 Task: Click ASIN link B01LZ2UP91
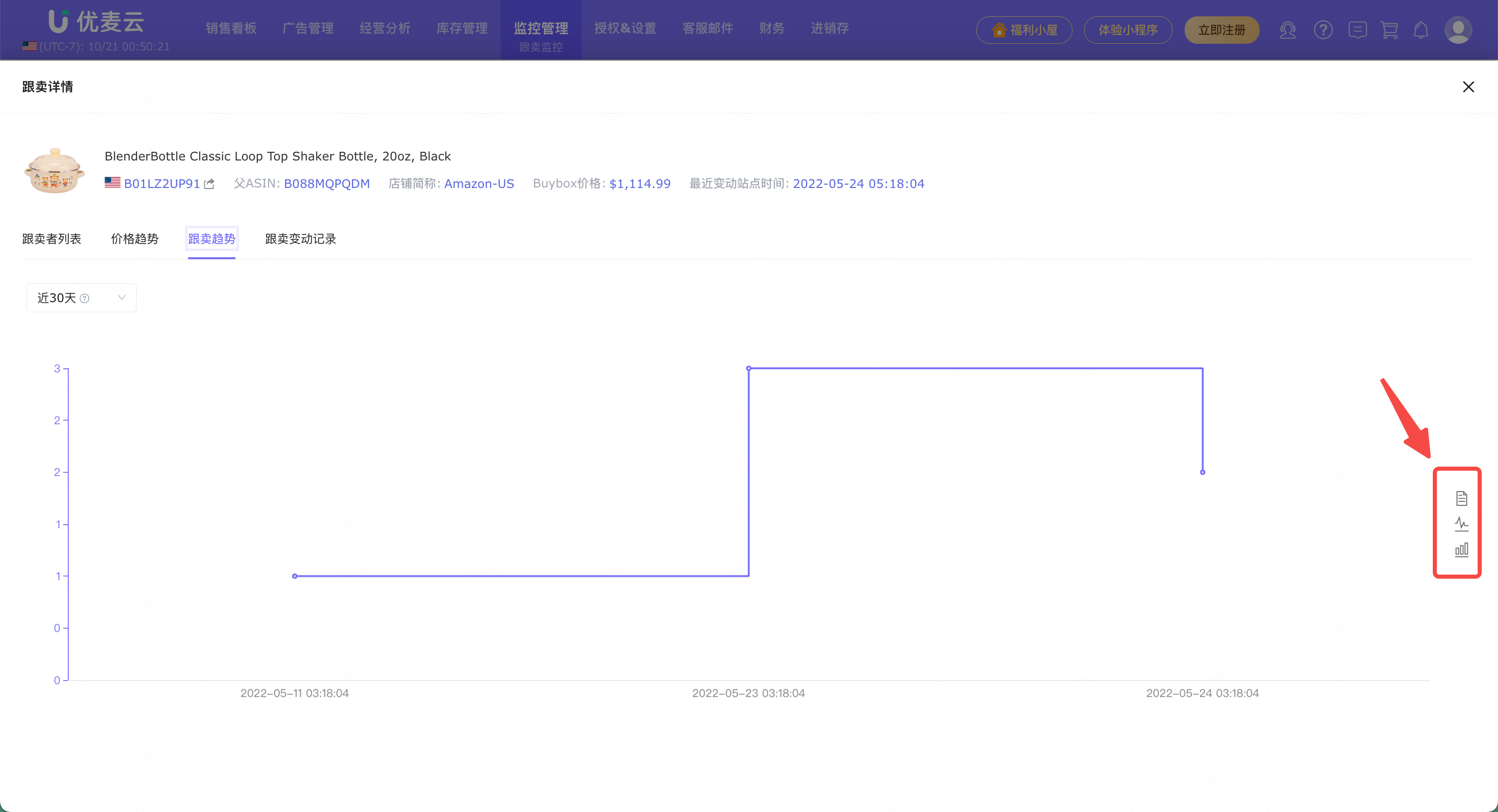click(x=162, y=184)
